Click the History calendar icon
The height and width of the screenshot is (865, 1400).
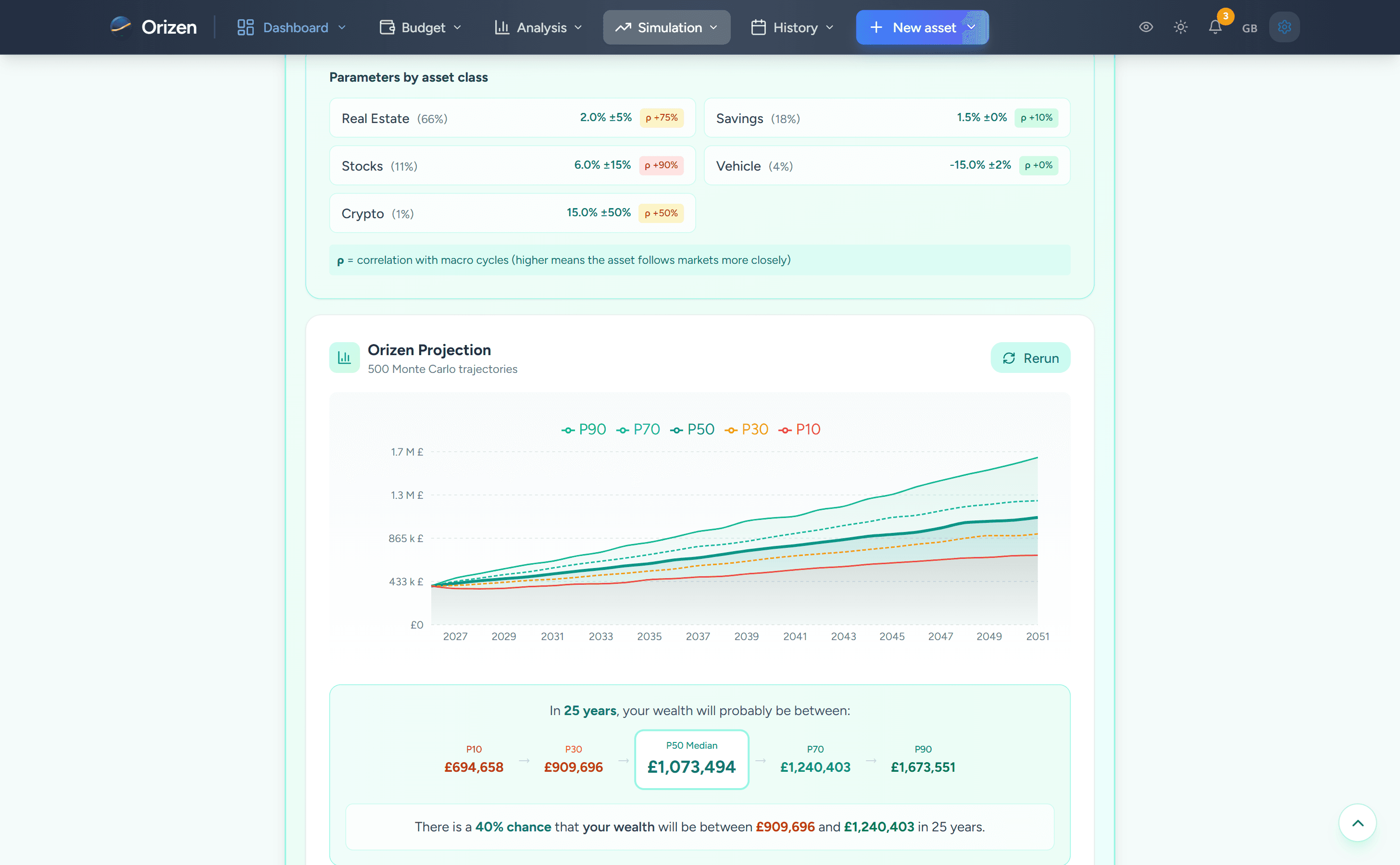[758, 27]
